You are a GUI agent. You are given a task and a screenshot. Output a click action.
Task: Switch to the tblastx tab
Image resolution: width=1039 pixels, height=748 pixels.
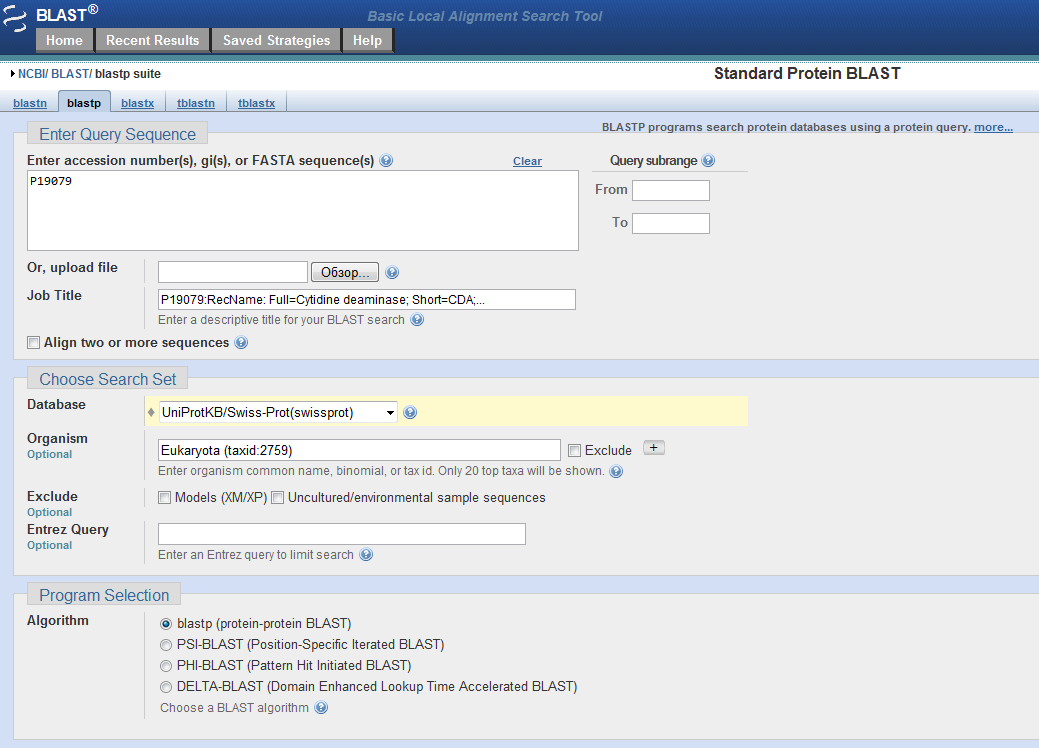[x=256, y=103]
